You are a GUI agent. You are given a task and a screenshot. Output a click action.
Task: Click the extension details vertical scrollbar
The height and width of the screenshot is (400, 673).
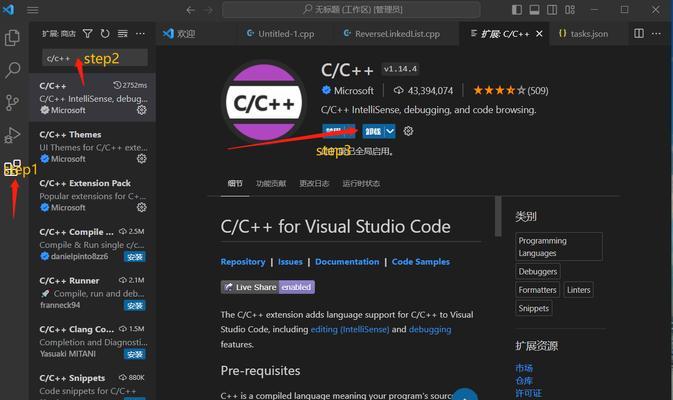498,216
